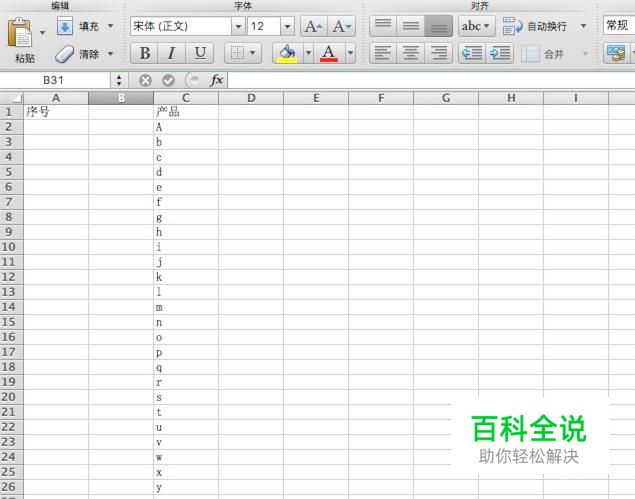Image resolution: width=635 pixels, height=499 pixels.
Task: Click the cell containing letter q
Action: [x=186, y=367]
